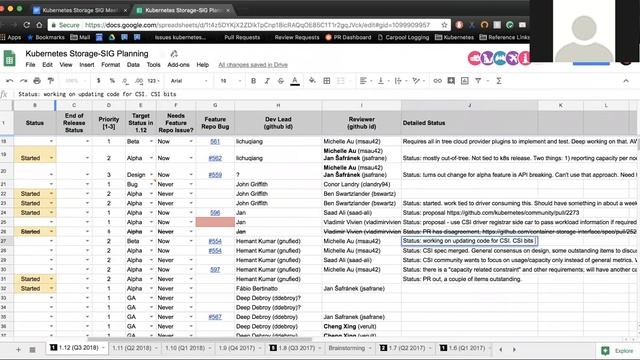The image size is (640, 360).
Task: Open the text color picker
Action: [295, 81]
